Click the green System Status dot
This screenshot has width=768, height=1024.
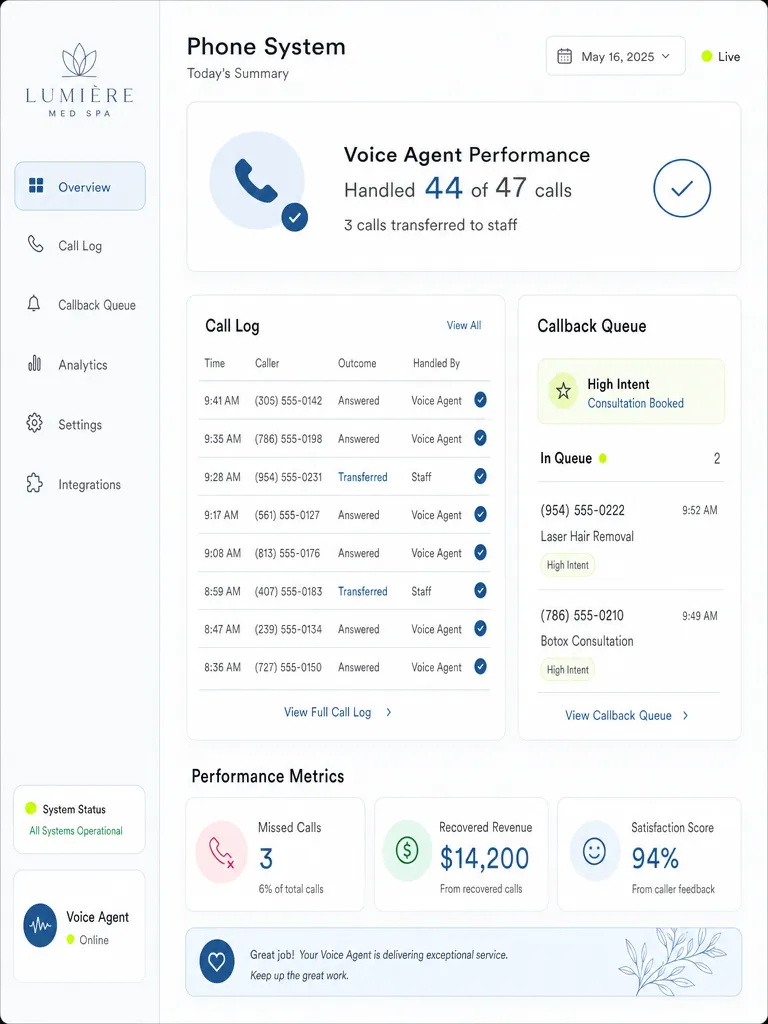pos(30,808)
